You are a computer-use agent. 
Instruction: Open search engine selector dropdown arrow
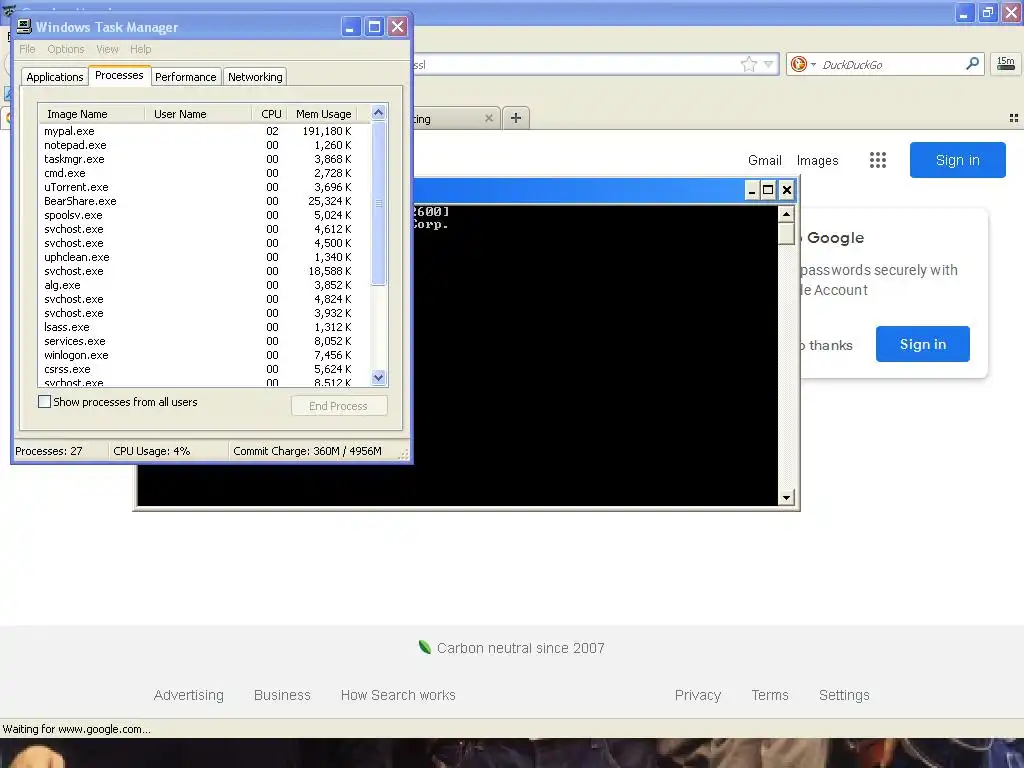pos(814,64)
